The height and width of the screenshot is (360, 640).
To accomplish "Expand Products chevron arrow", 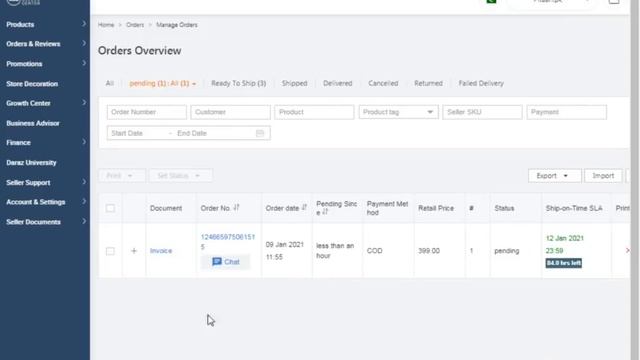I will coord(84,24).
